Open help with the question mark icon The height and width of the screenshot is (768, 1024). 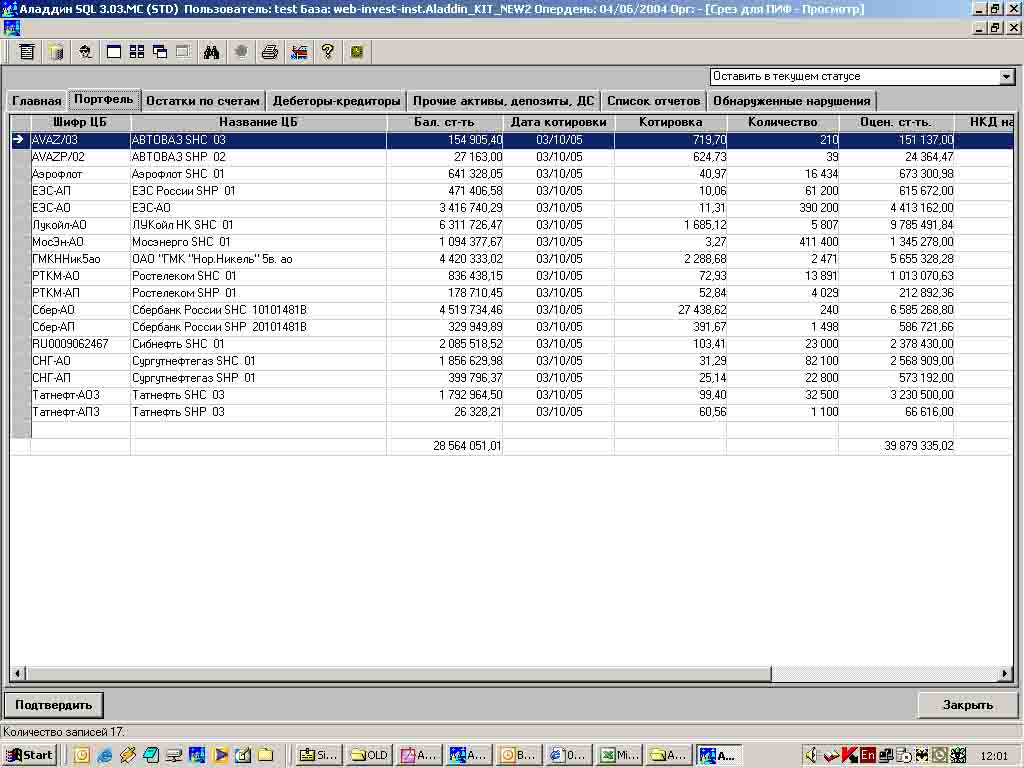(328, 52)
